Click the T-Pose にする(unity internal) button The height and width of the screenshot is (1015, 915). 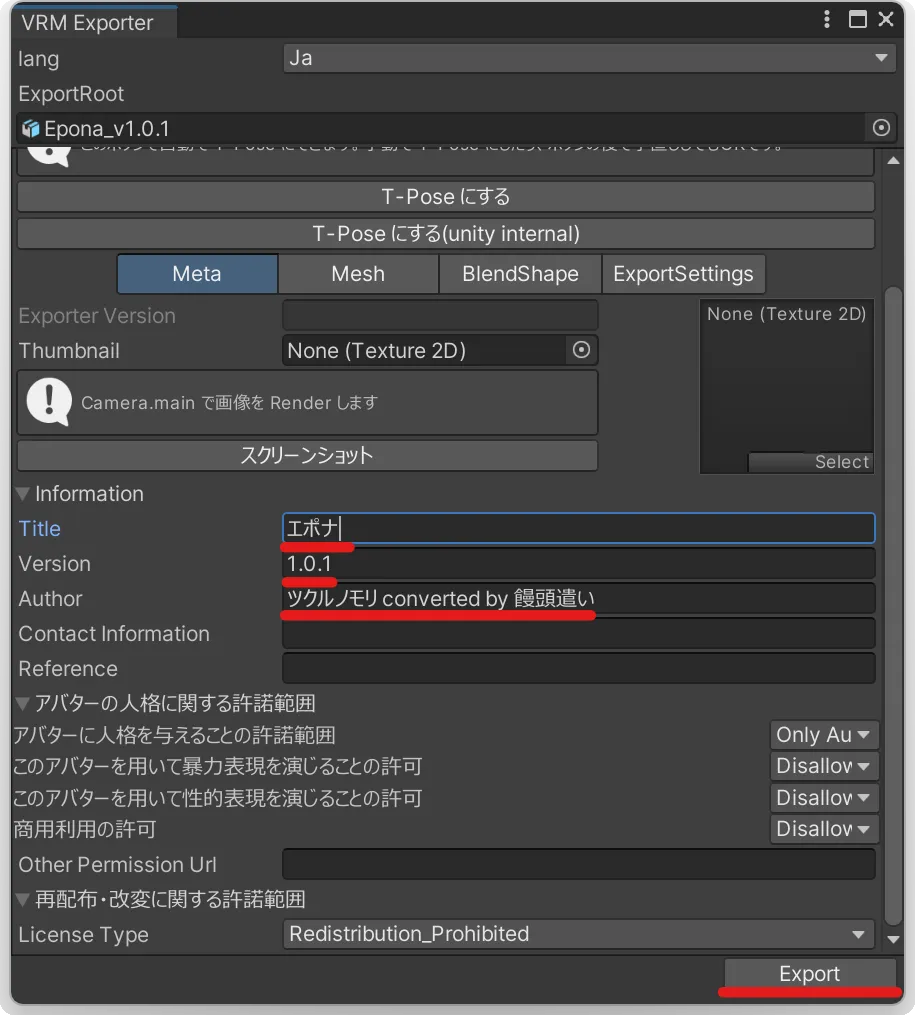(445, 234)
